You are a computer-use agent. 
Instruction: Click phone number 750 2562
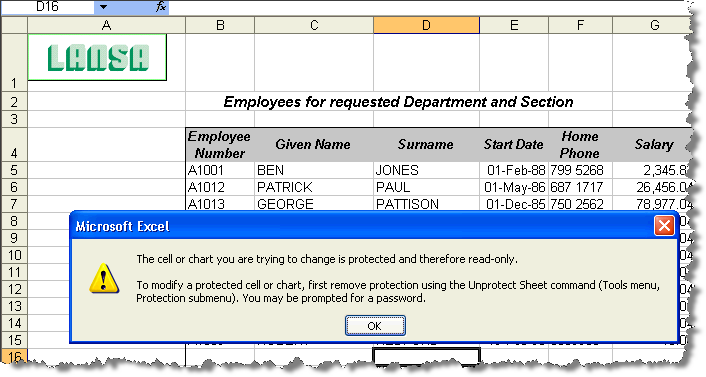coord(580,204)
